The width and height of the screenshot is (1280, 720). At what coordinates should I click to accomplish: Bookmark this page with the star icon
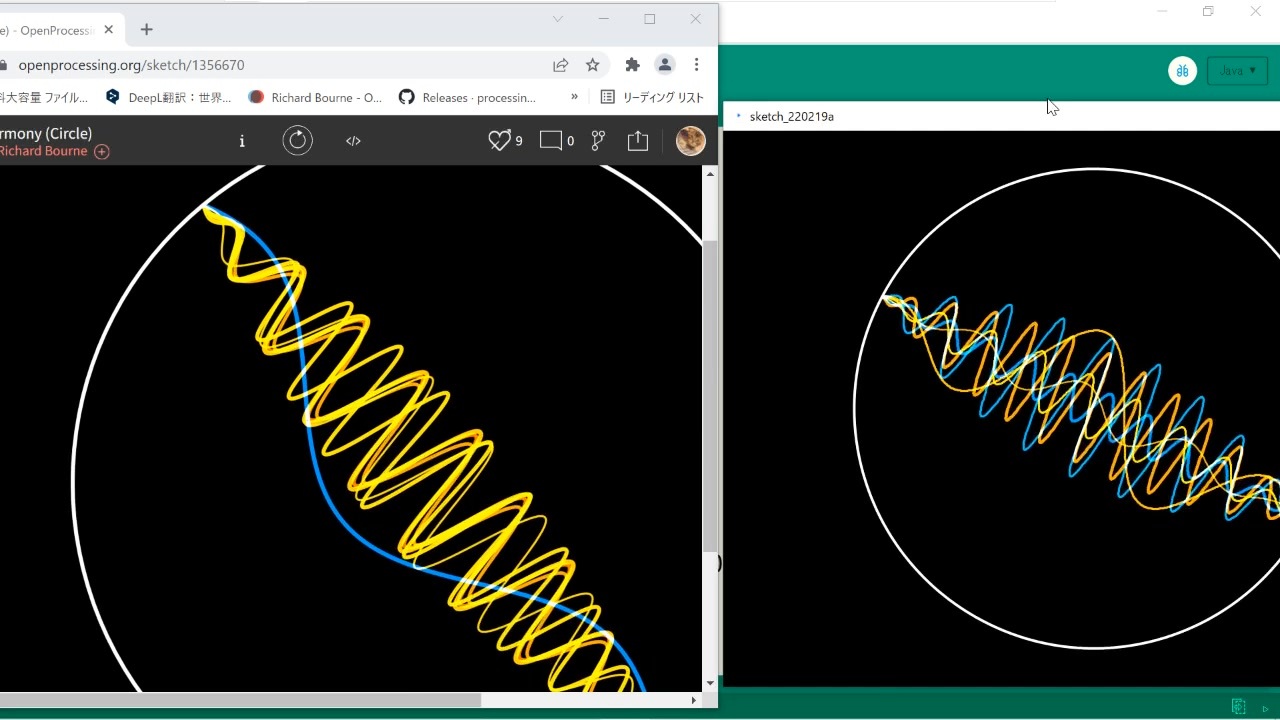(593, 65)
